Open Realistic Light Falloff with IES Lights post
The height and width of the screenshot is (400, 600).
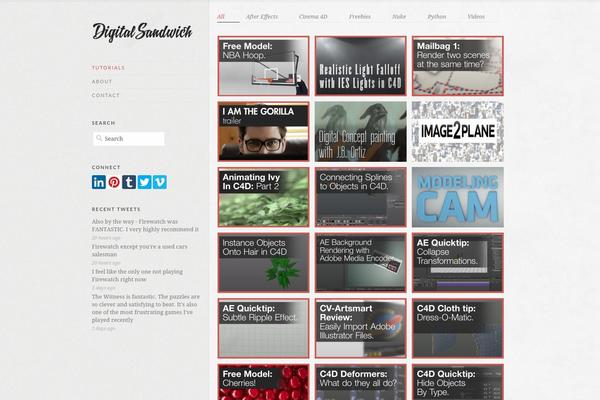click(360, 66)
